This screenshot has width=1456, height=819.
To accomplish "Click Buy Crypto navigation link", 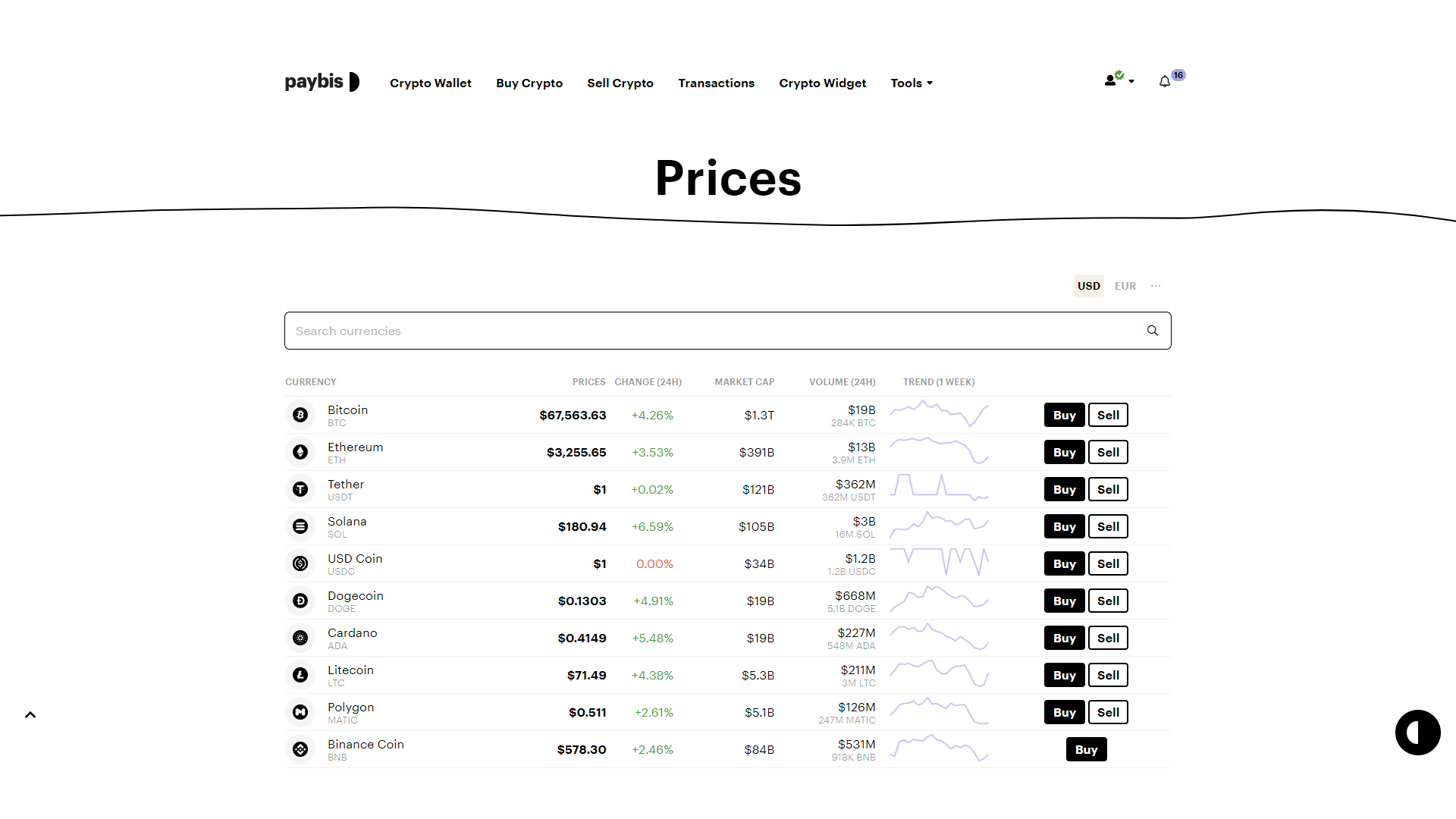I will (x=530, y=82).
